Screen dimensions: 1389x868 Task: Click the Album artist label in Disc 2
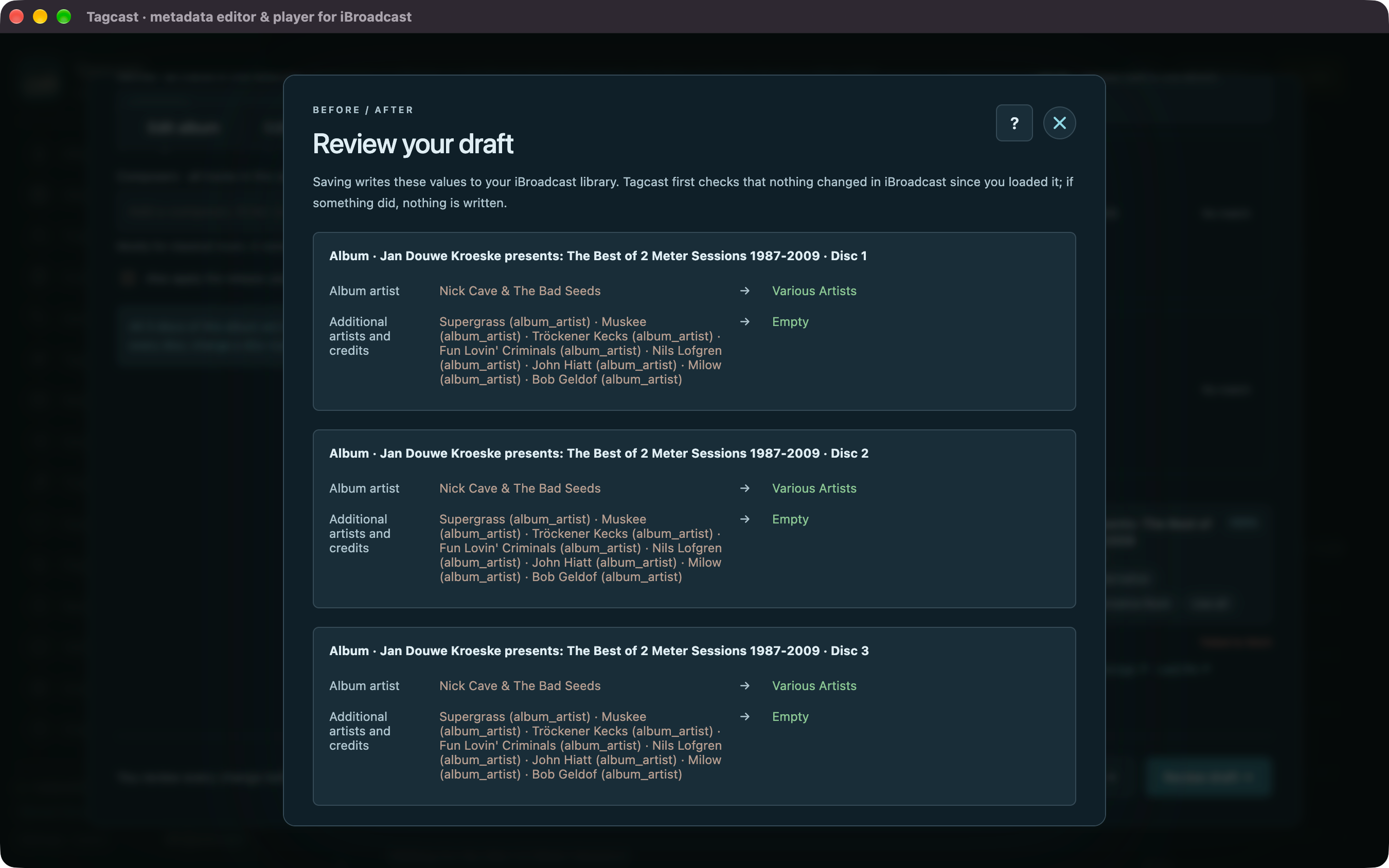click(x=364, y=489)
